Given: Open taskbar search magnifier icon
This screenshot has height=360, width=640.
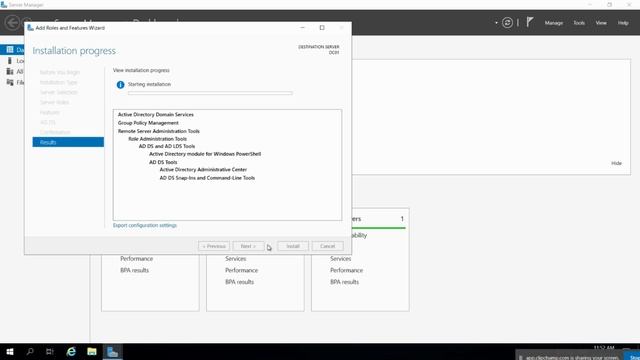Looking at the screenshot, I should tap(30, 352).
